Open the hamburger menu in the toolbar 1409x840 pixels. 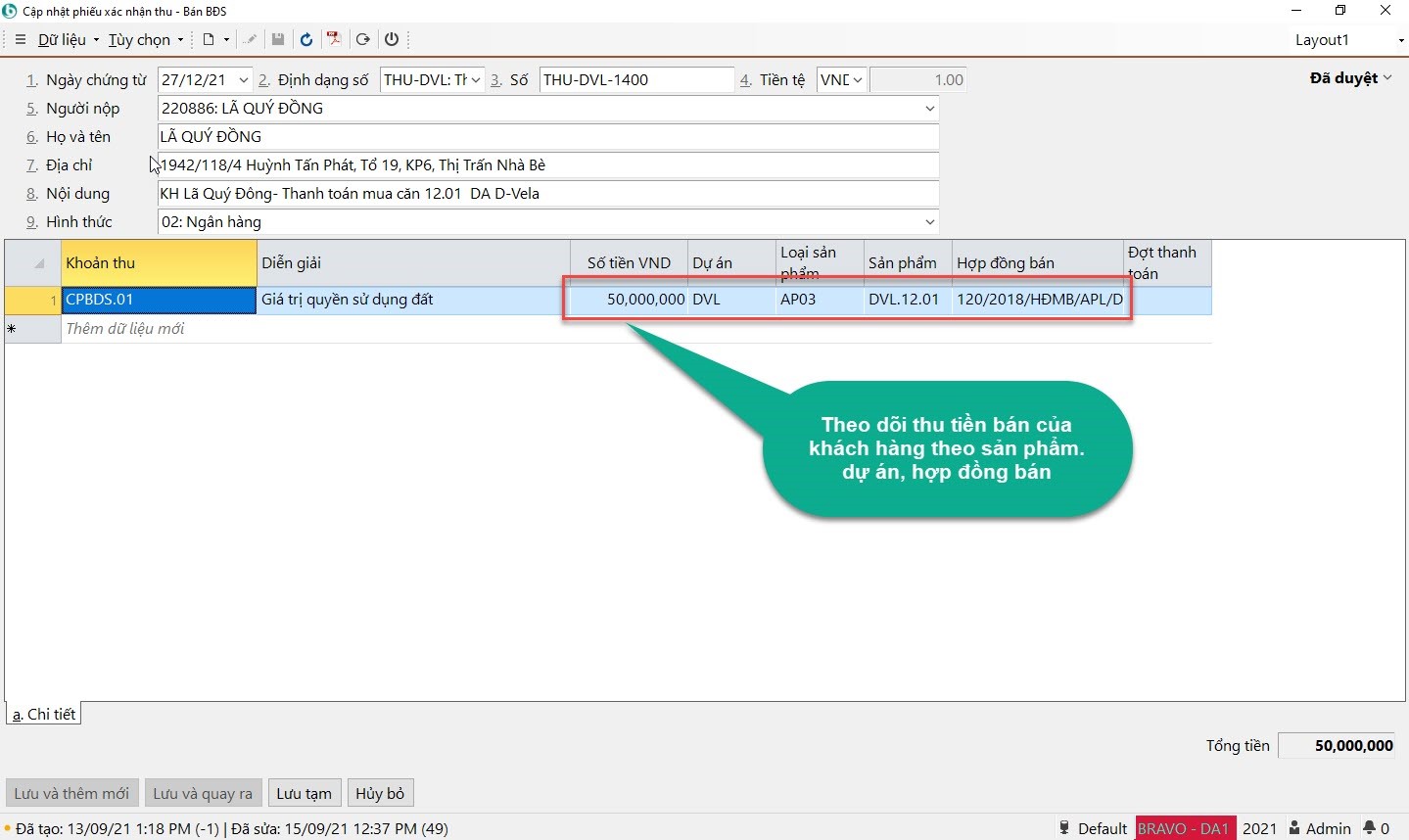click(x=21, y=39)
